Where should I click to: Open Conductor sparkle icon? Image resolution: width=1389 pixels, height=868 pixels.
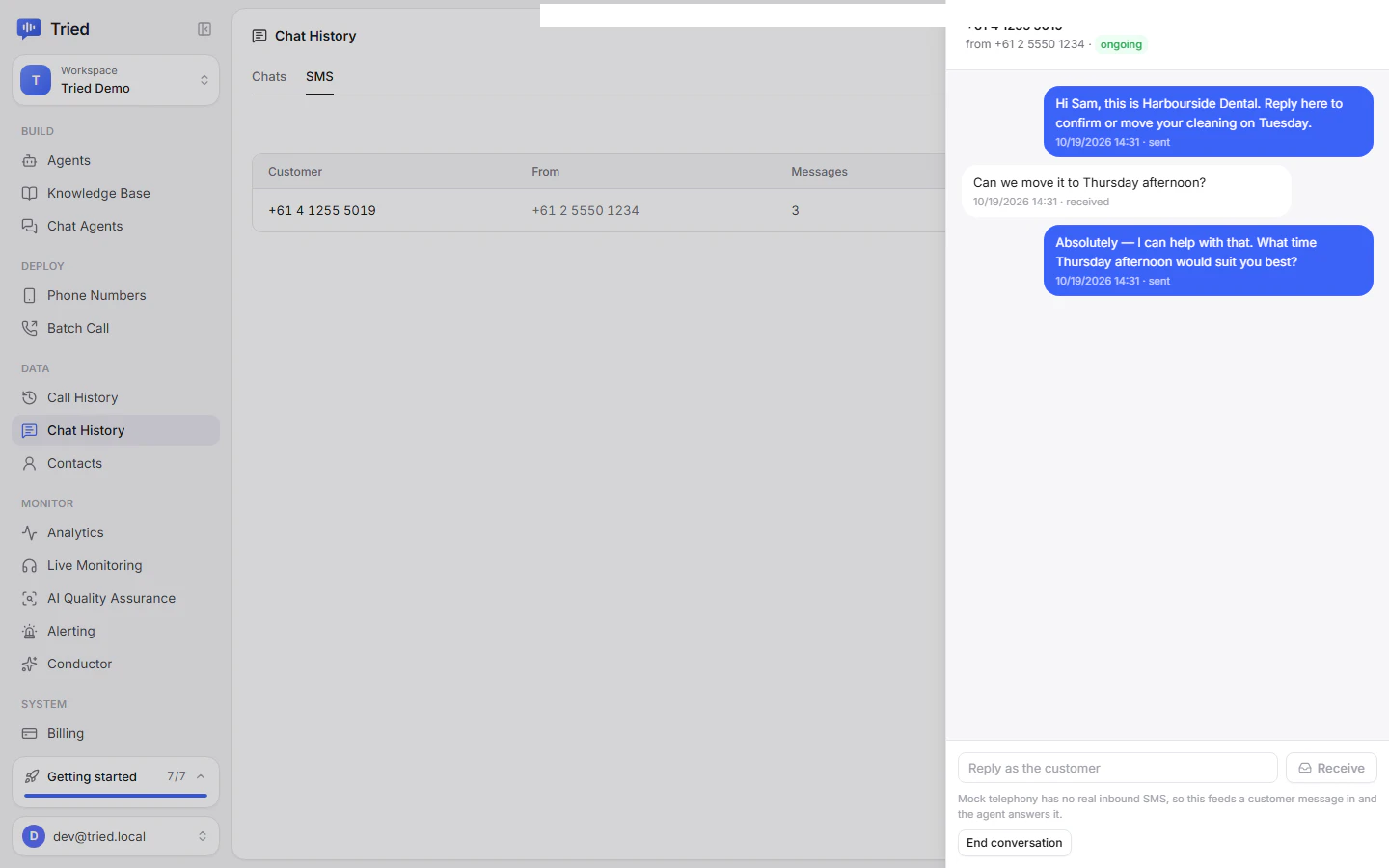click(30, 664)
